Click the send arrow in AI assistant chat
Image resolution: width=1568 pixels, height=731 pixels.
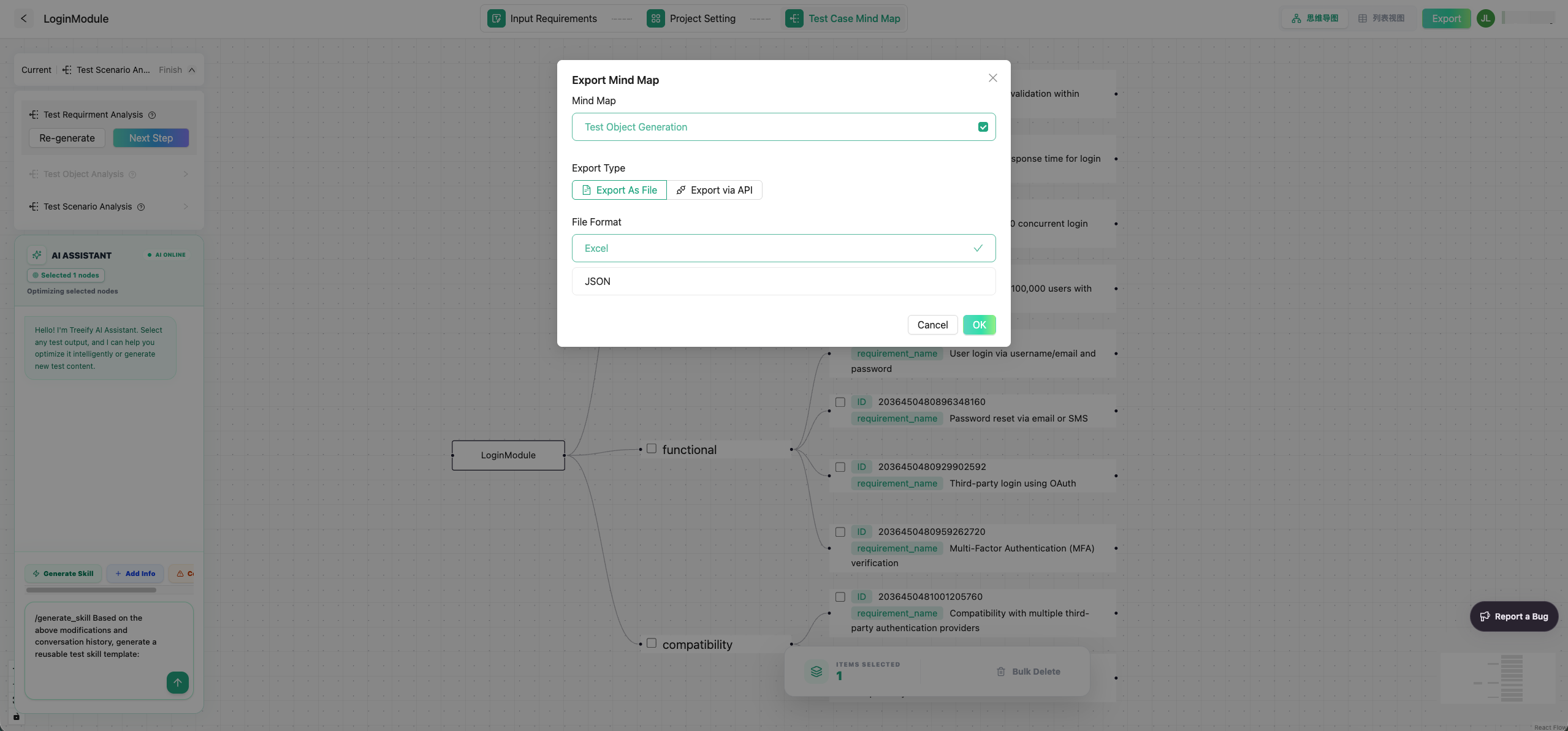coord(177,682)
